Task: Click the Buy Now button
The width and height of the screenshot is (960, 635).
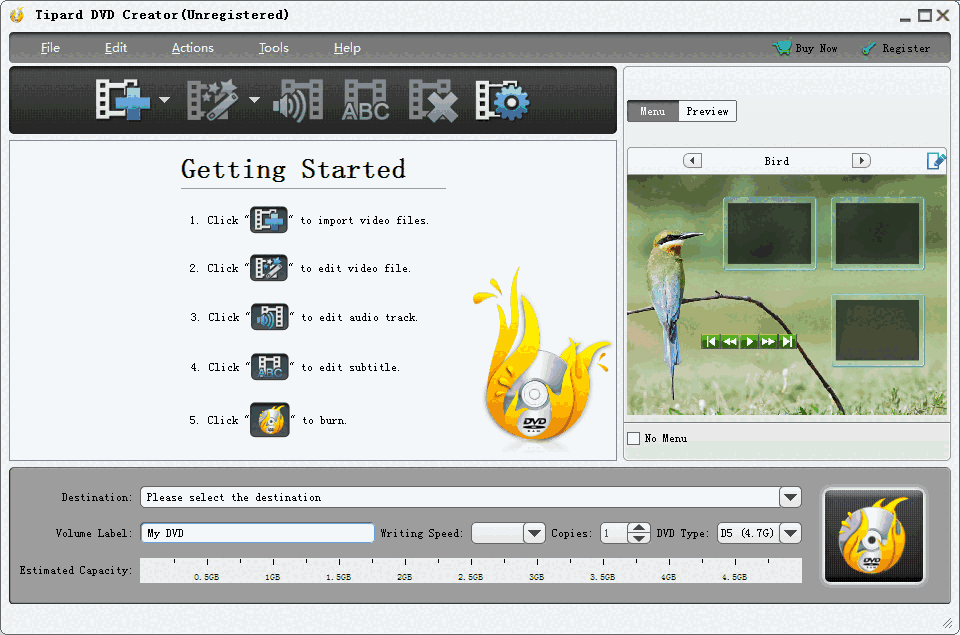Action: (x=805, y=47)
